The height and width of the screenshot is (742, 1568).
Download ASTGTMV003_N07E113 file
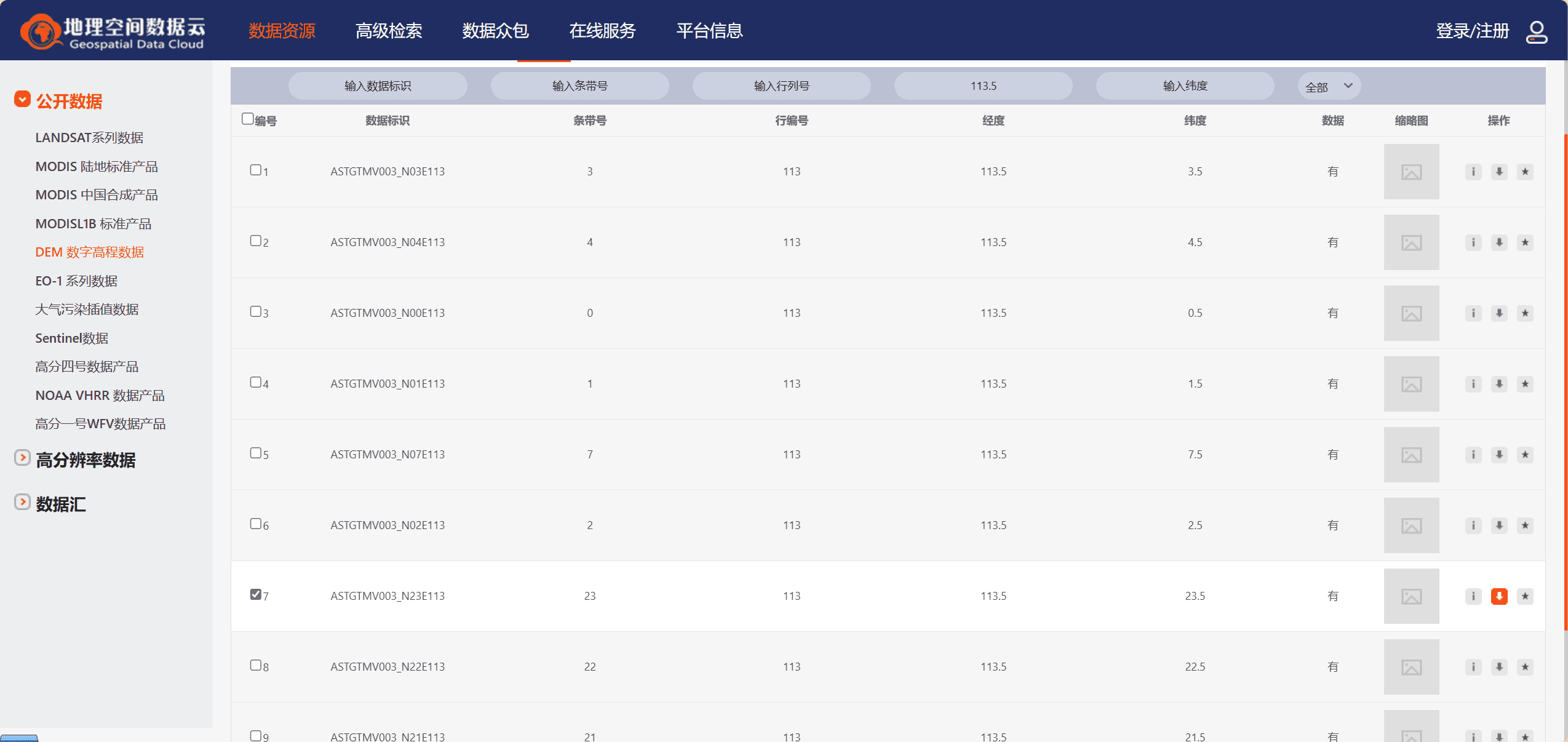coord(1499,455)
